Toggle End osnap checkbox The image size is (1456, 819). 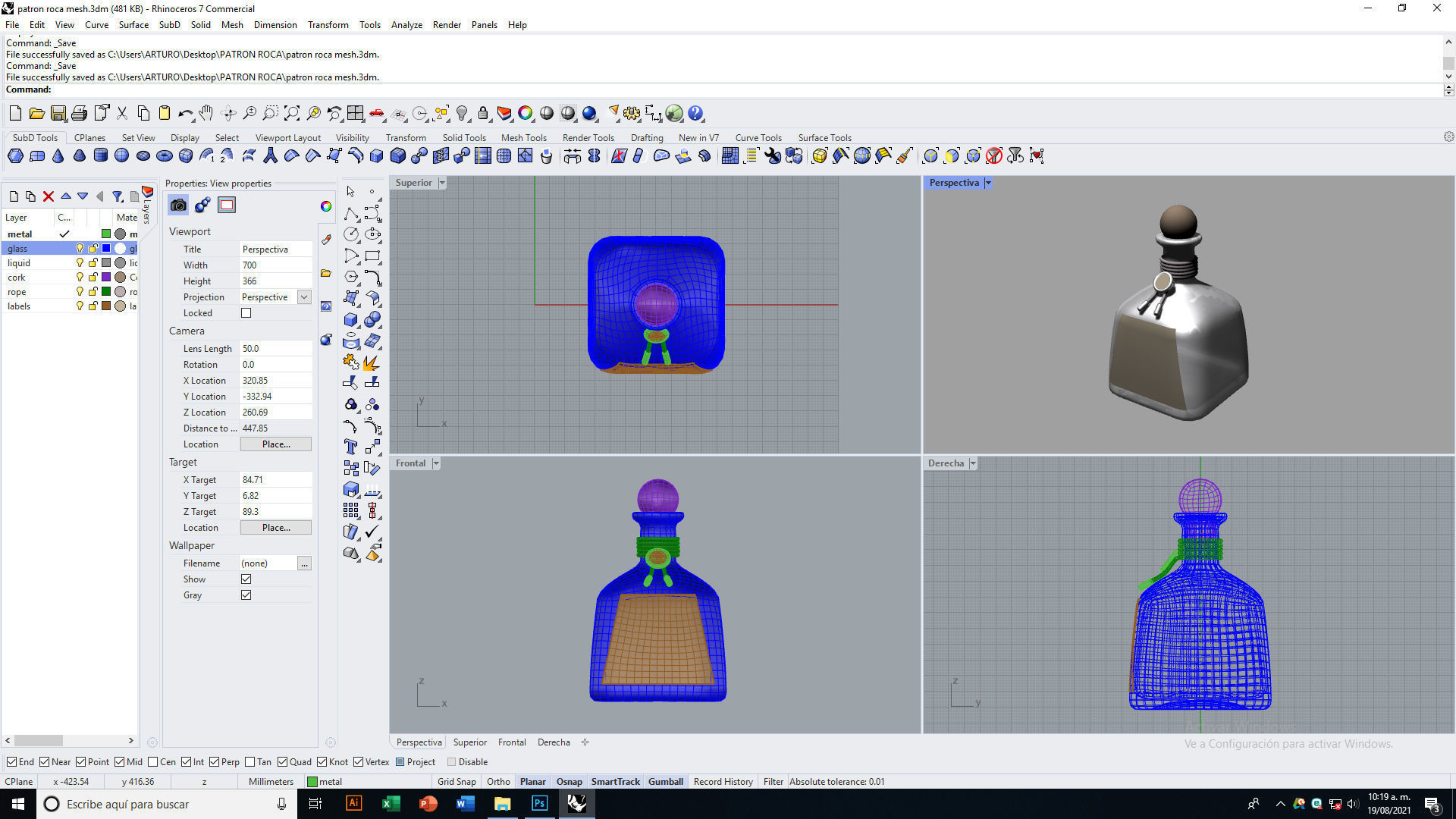coord(11,762)
